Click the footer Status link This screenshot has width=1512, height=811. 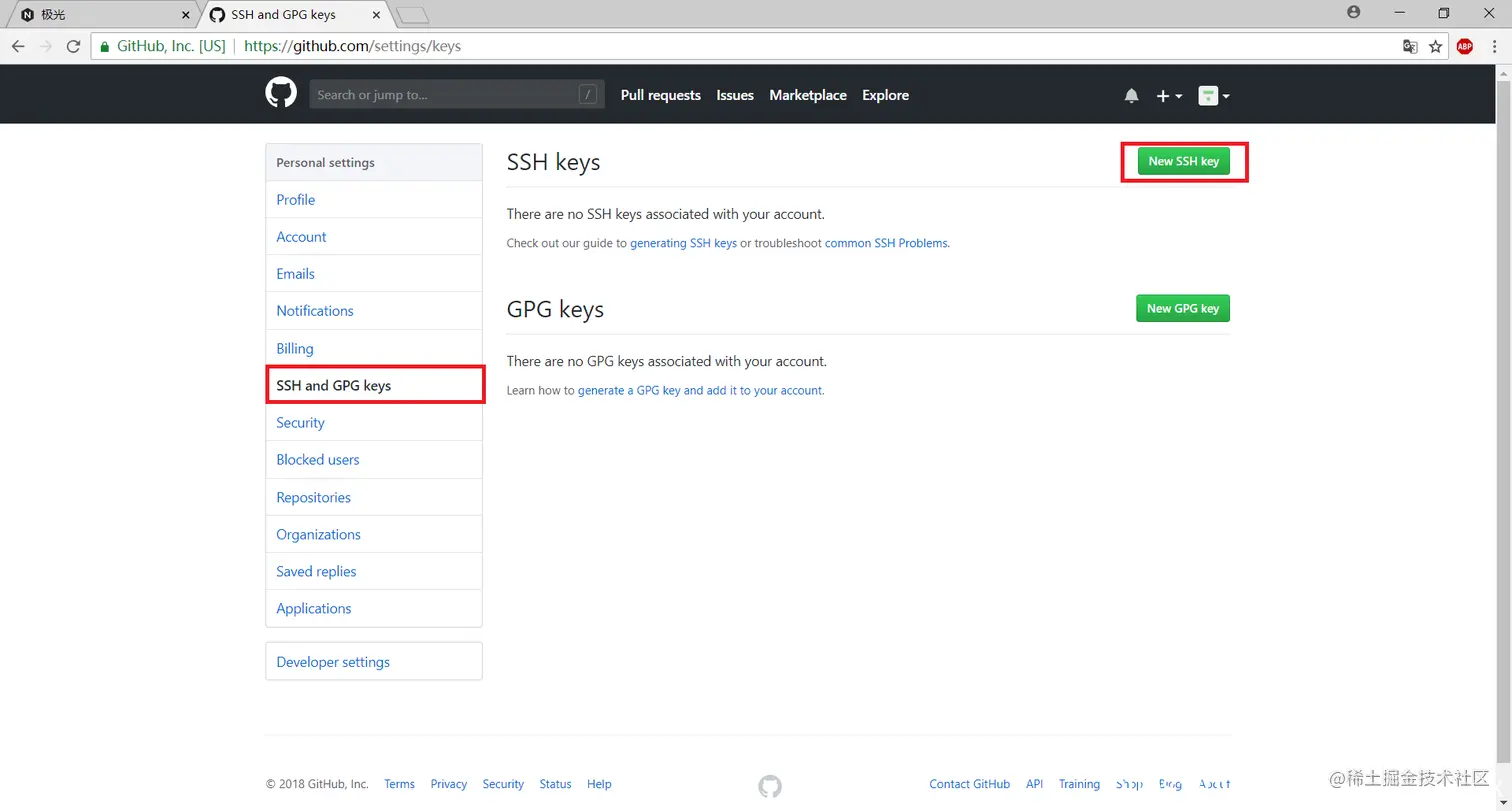[555, 784]
